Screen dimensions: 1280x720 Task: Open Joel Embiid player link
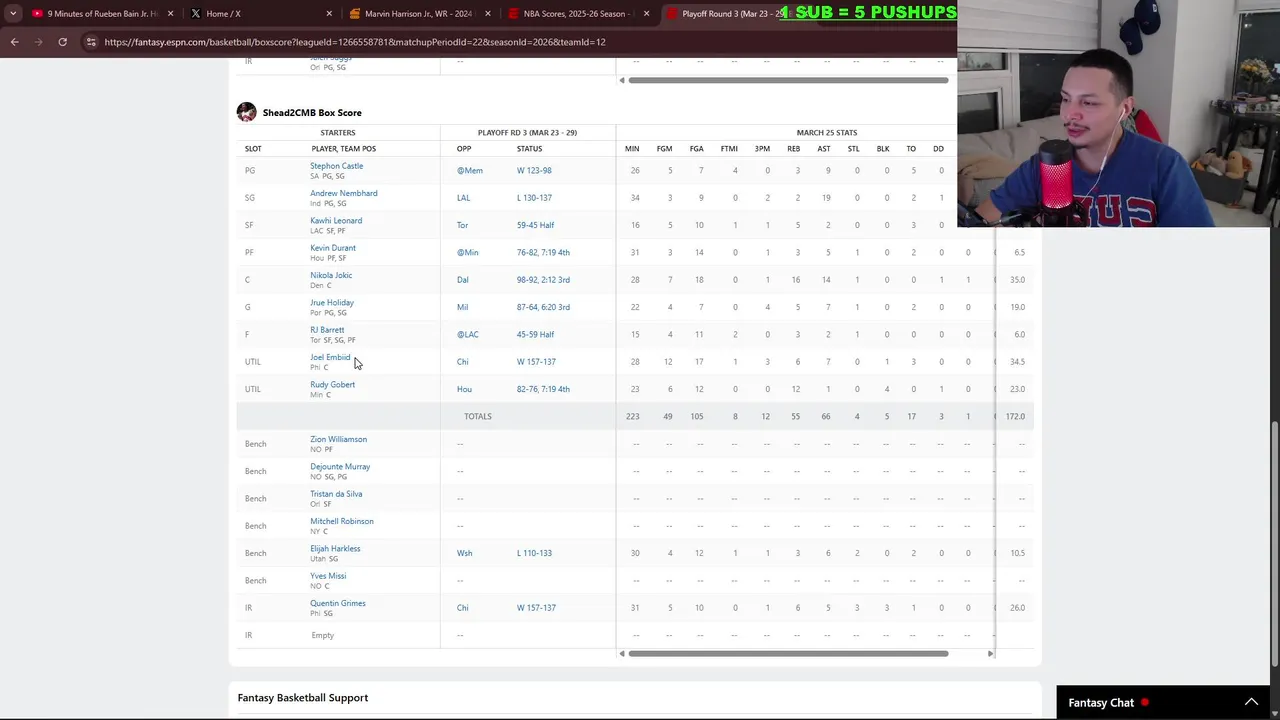(330, 357)
